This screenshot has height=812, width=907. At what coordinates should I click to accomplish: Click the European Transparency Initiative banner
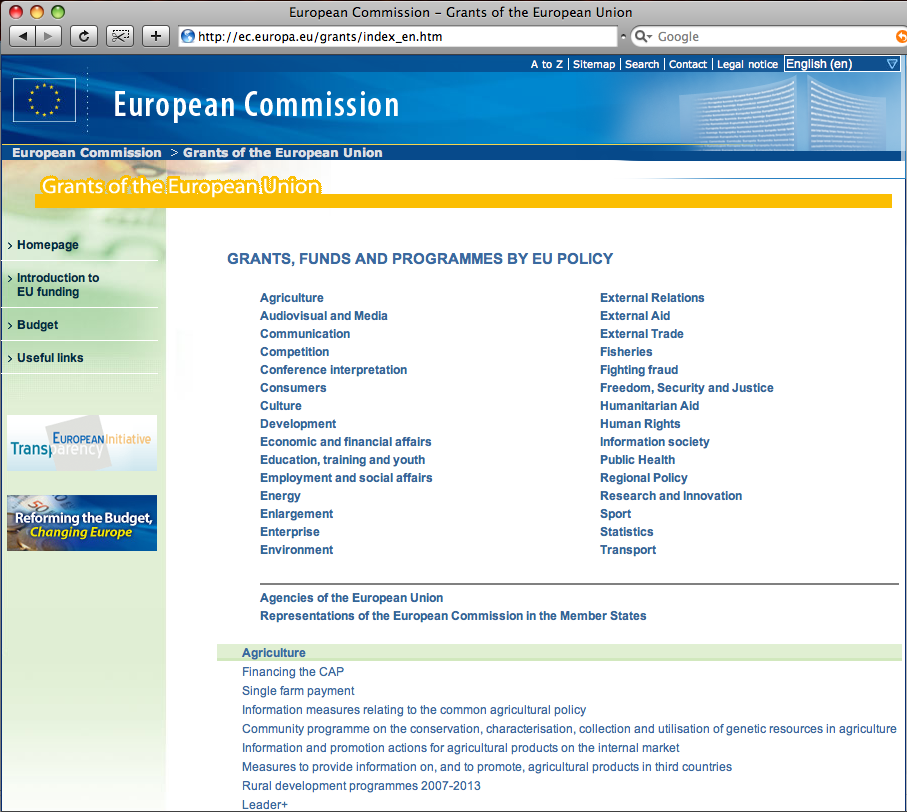81,442
